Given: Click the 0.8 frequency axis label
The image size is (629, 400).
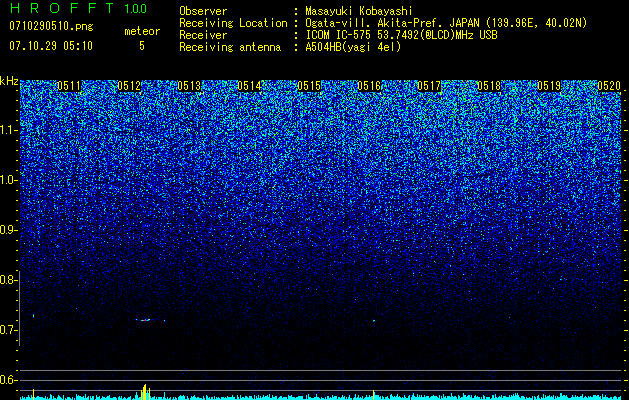Looking at the screenshot, I should (x=8, y=280).
